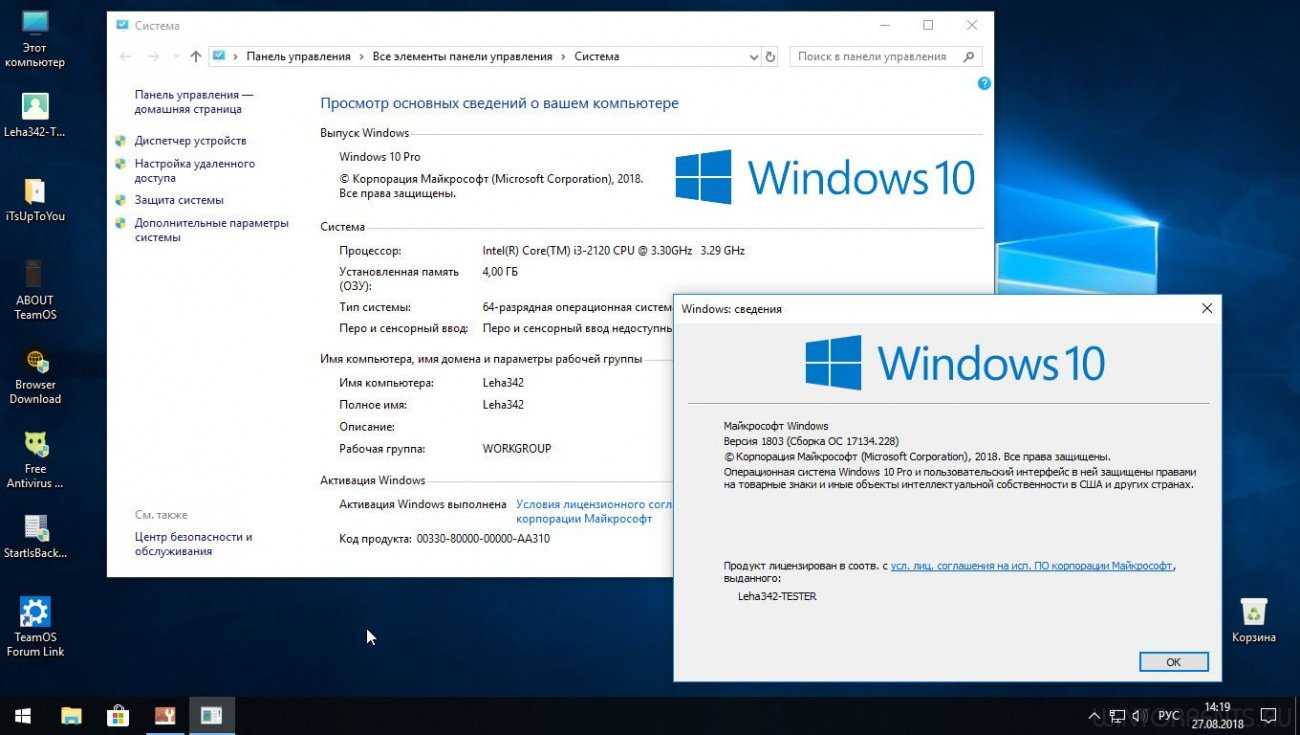Open the Этот компьютер desktop icon
Image resolution: width=1300 pixels, height=735 pixels.
35,38
